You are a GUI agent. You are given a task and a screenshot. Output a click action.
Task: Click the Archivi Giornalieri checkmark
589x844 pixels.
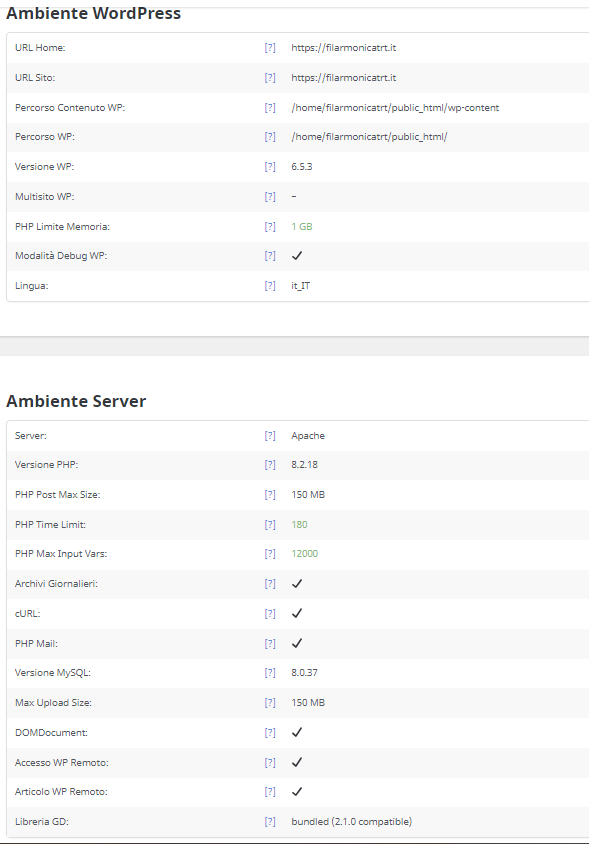(297, 583)
